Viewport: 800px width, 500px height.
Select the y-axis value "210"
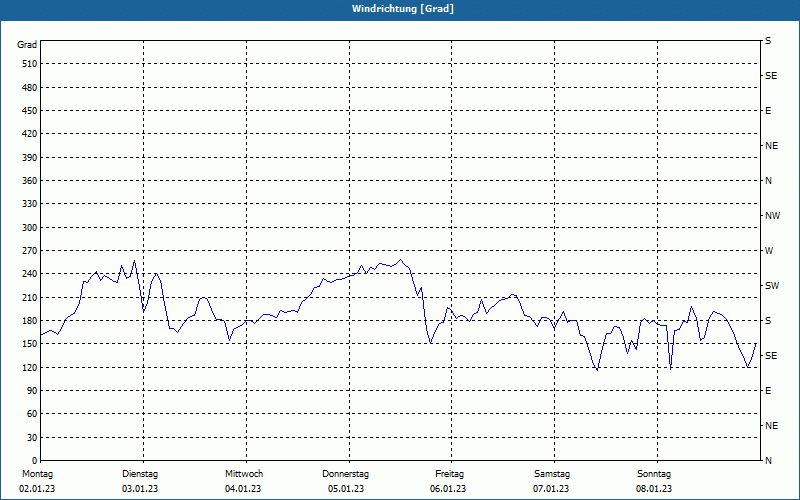tap(30, 297)
